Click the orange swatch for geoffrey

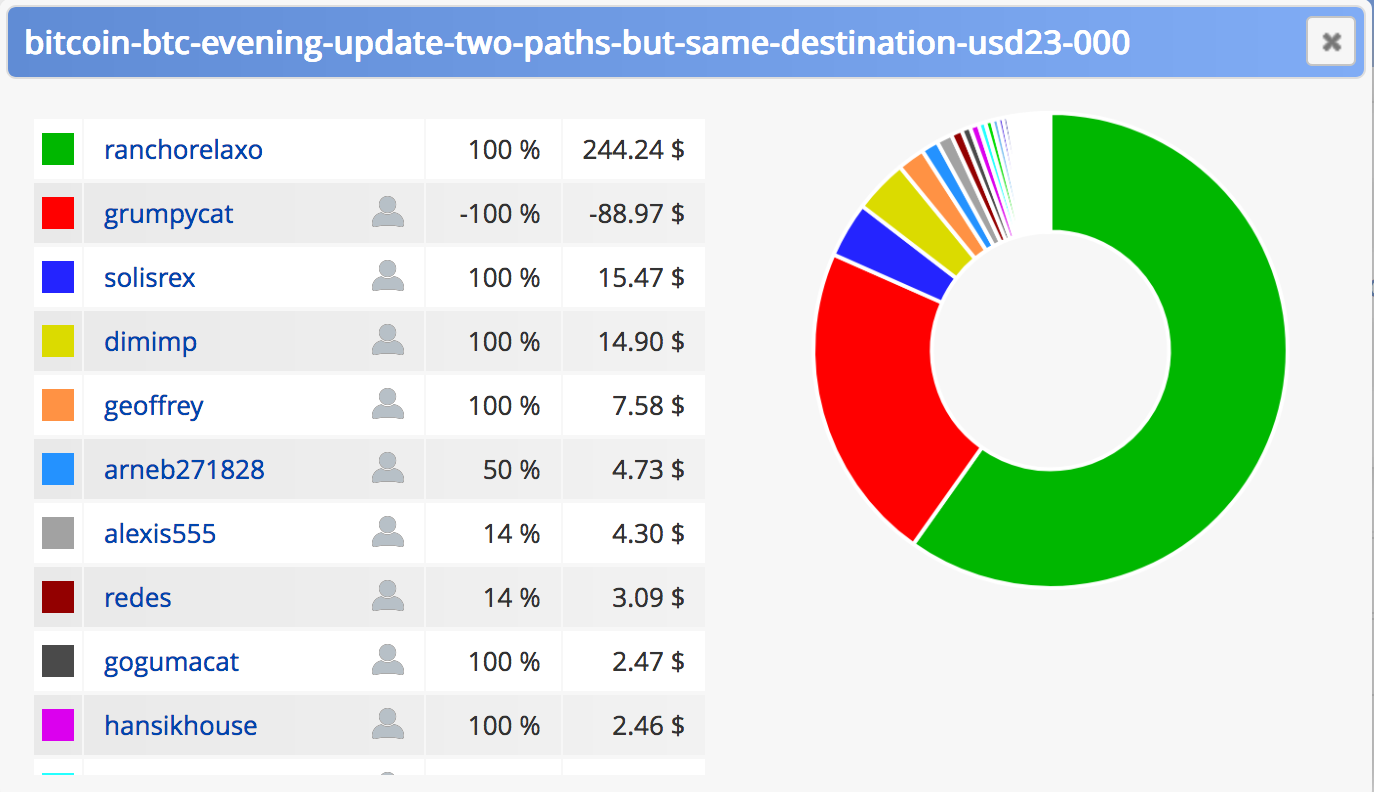pos(58,405)
